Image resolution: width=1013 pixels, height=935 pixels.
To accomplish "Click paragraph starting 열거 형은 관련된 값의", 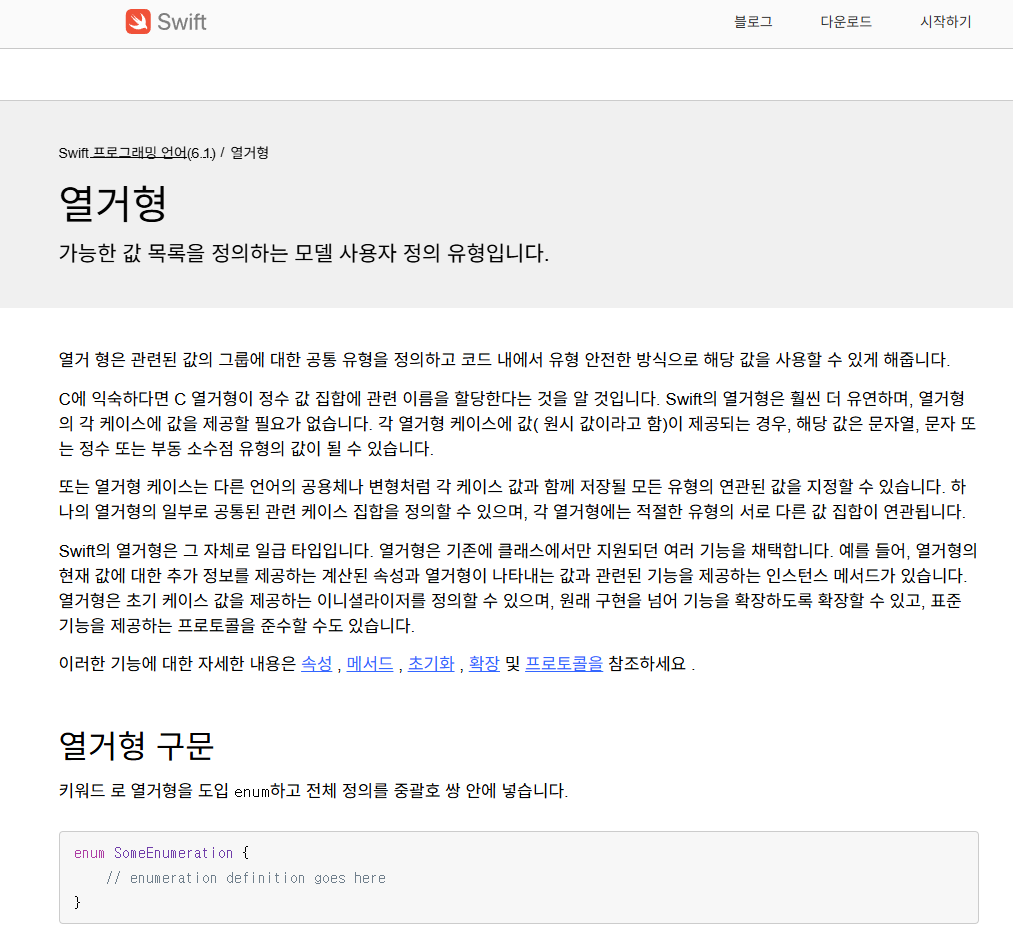I will (x=504, y=359).
